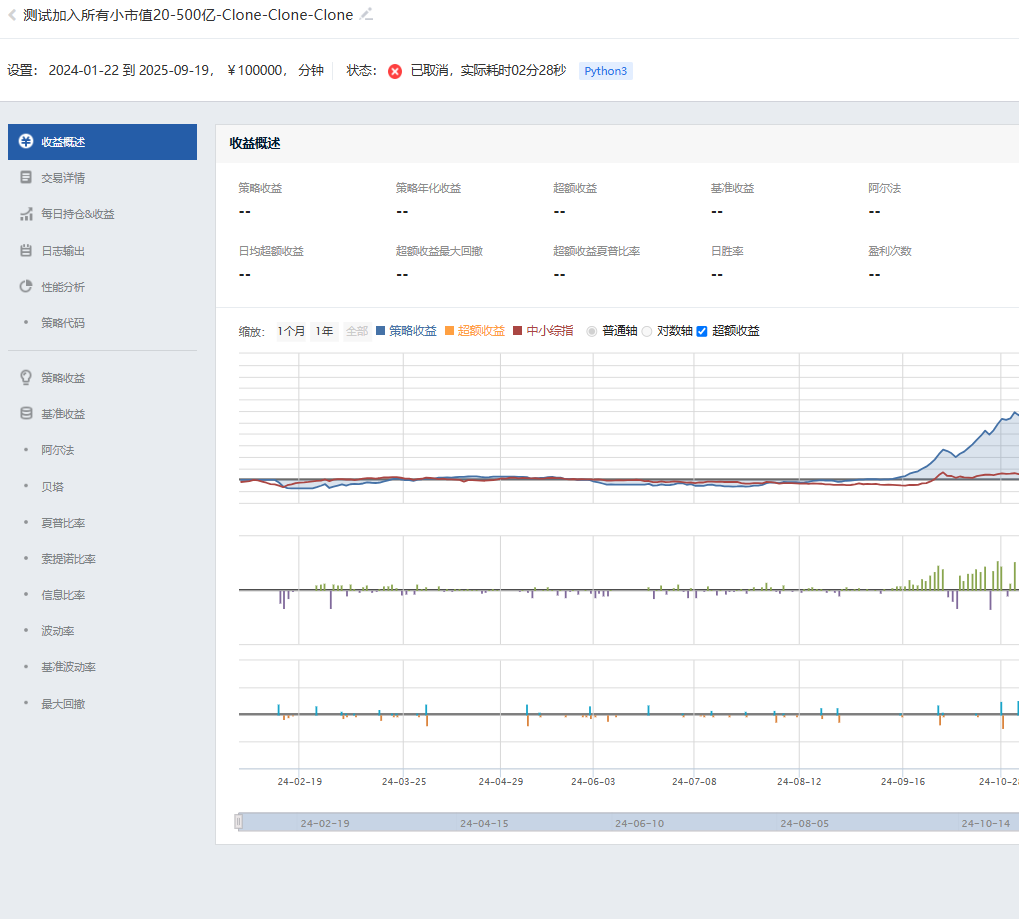This screenshot has width=1019, height=919.
Task: Click the 交易详情 list icon in sidebar
Action: (x=26, y=178)
